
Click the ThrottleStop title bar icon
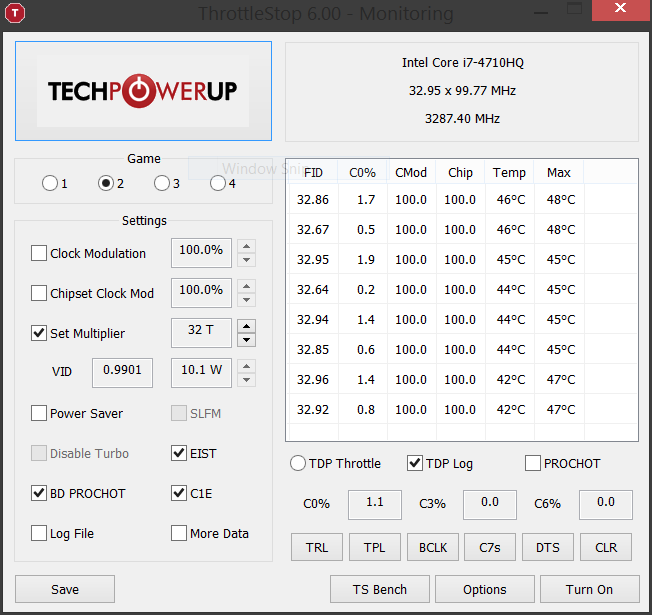(x=15, y=13)
